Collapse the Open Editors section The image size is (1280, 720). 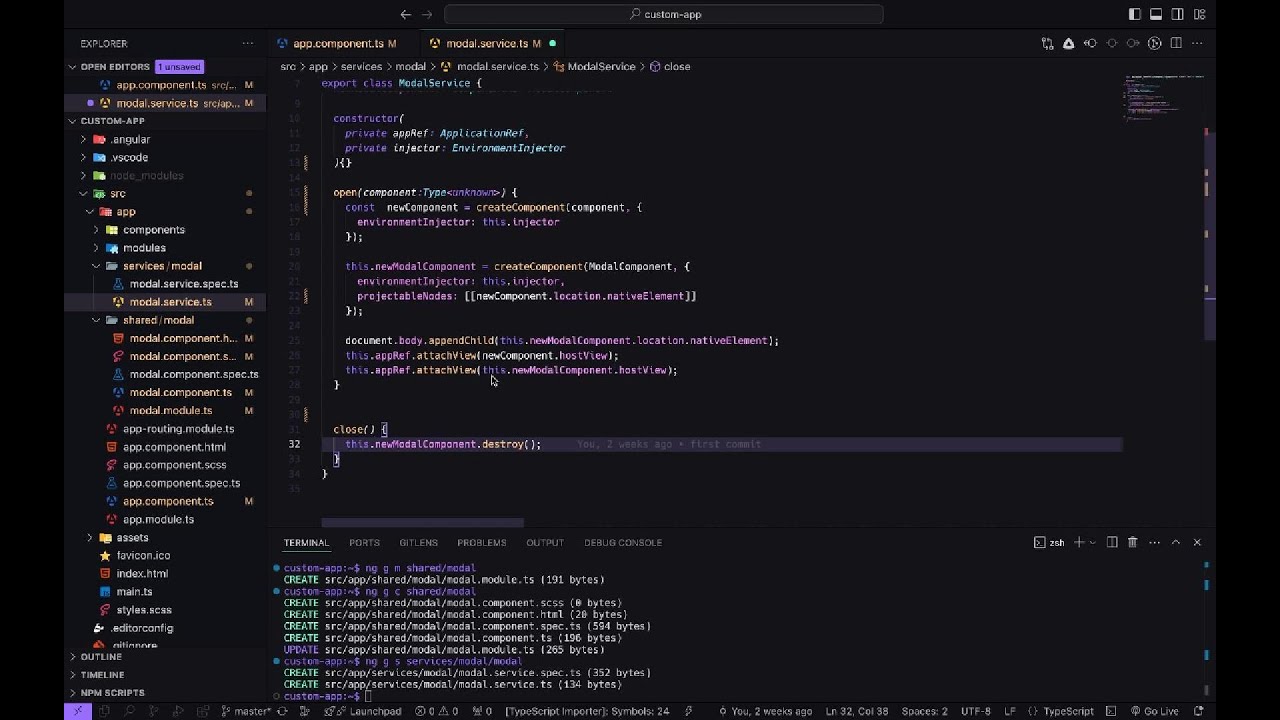coord(73,67)
